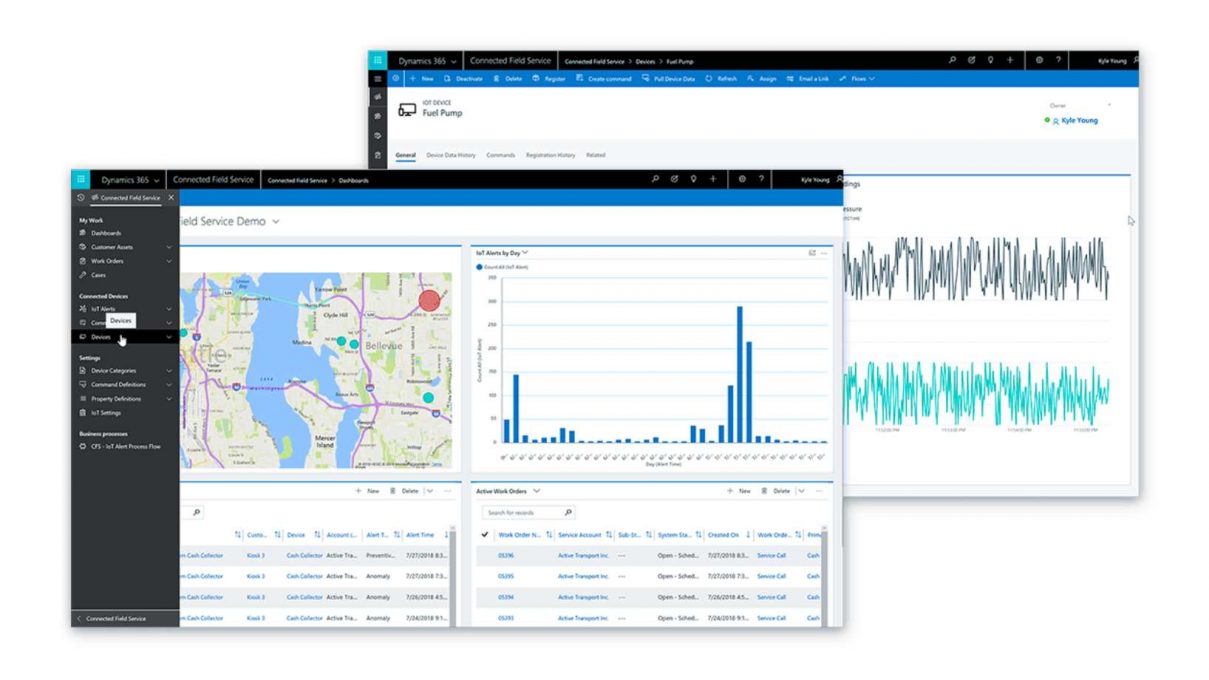The width and height of the screenshot is (1209, 680).
Task: Switch to Related tab
Action: pos(596,155)
